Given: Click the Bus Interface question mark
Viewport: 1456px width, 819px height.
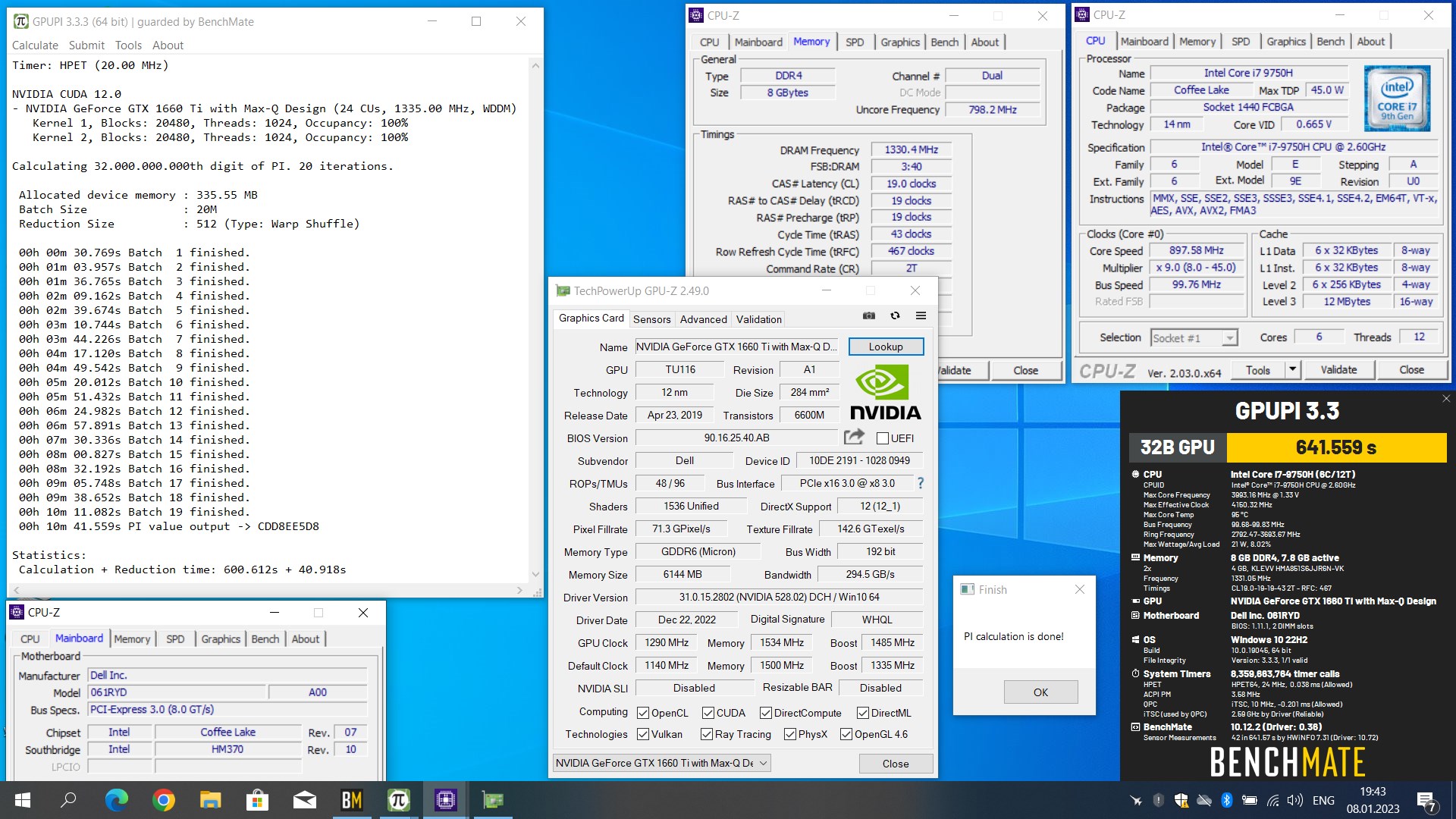Looking at the screenshot, I should [x=921, y=483].
